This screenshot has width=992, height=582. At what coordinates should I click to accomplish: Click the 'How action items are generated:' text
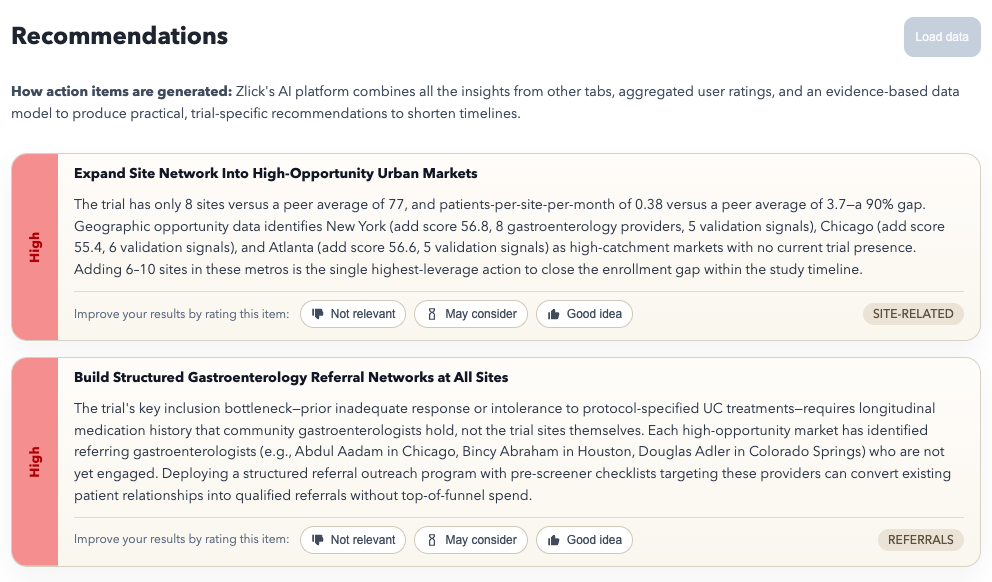121,91
